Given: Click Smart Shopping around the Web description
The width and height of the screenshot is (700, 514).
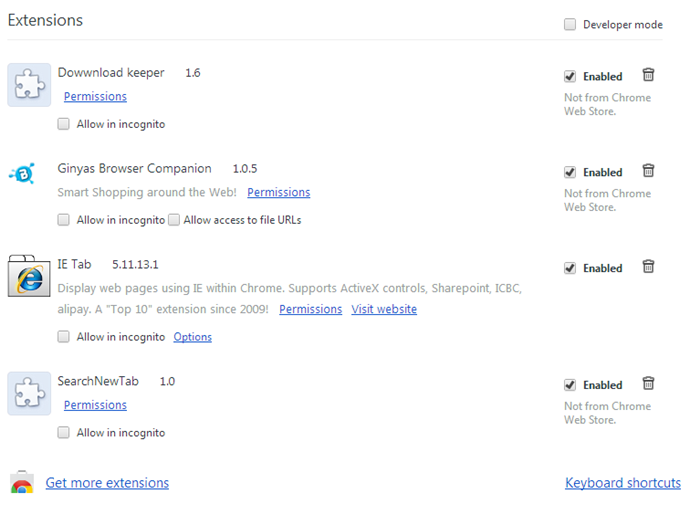Looking at the screenshot, I should 147,192.
